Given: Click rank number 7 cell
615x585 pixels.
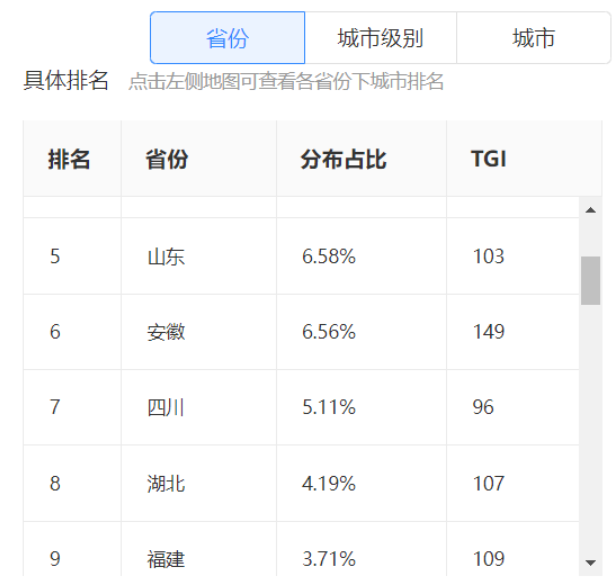Looking at the screenshot, I should pos(55,408).
